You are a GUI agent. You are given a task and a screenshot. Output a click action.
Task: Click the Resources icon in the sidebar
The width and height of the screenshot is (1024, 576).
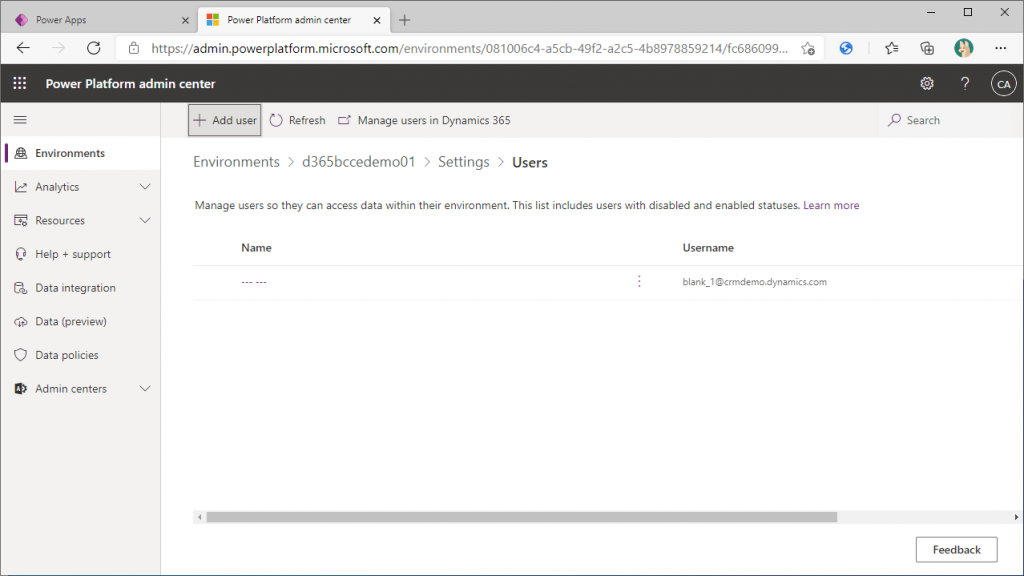(x=21, y=220)
